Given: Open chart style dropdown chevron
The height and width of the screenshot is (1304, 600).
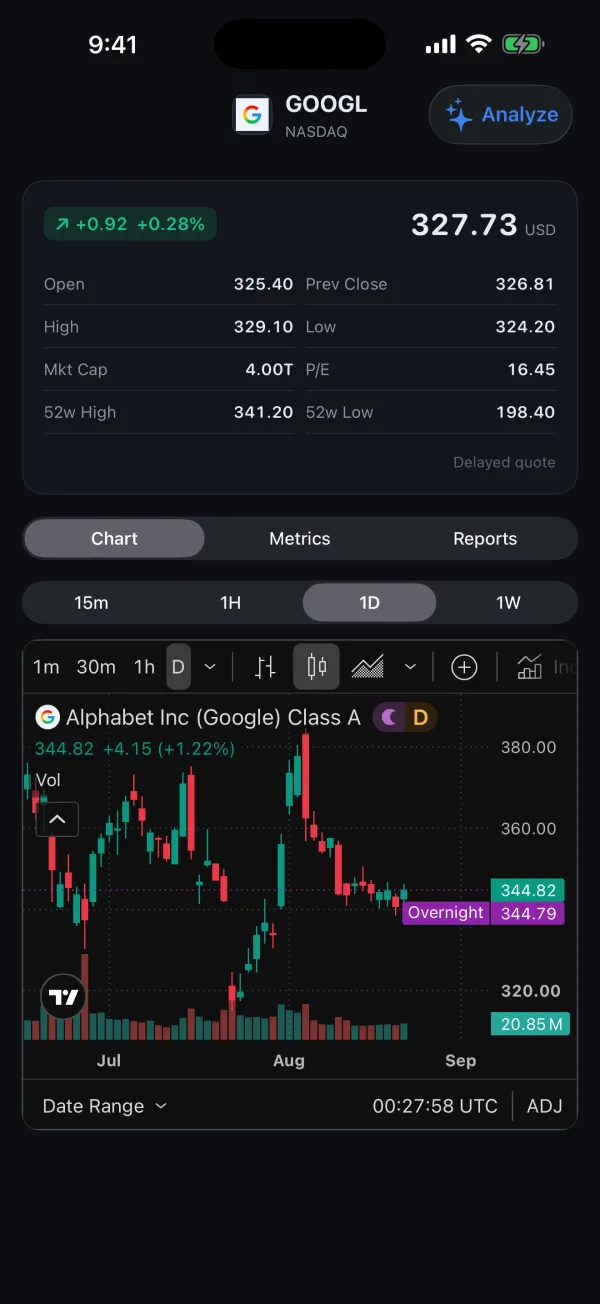Looking at the screenshot, I should (x=410, y=667).
